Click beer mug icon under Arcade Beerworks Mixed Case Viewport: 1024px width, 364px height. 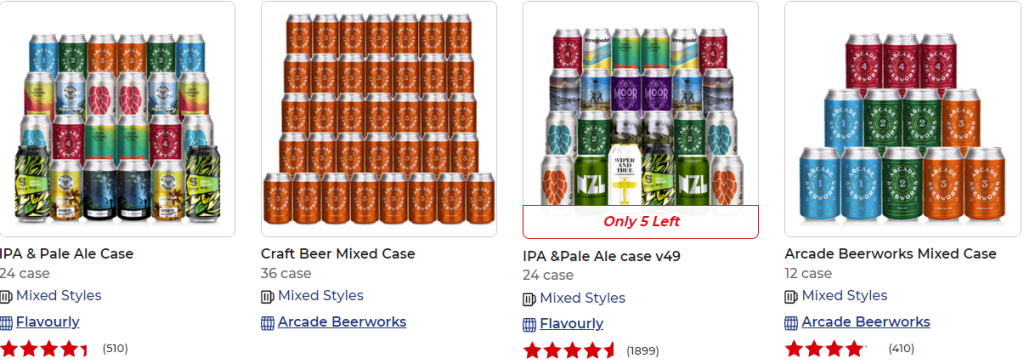coord(792,297)
